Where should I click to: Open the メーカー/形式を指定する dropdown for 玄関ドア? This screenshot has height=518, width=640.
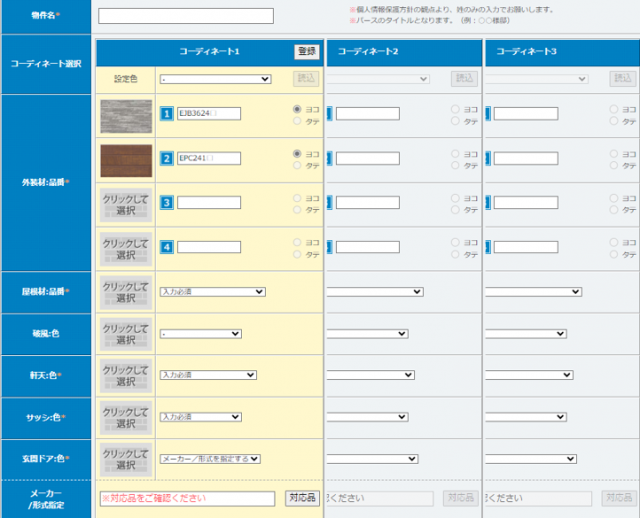tap(210, 459)
